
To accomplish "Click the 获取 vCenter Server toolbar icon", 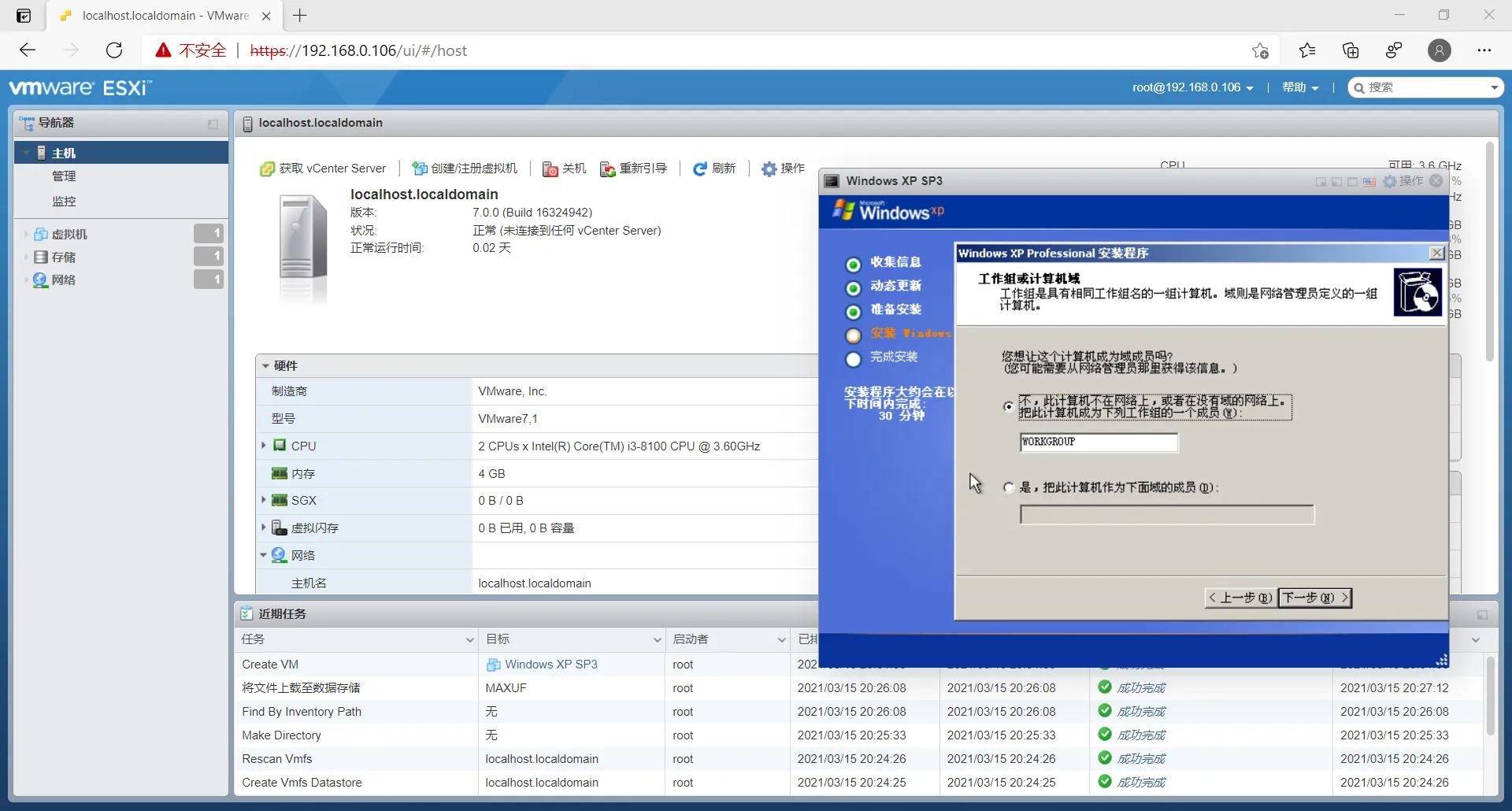I will 267,168.
